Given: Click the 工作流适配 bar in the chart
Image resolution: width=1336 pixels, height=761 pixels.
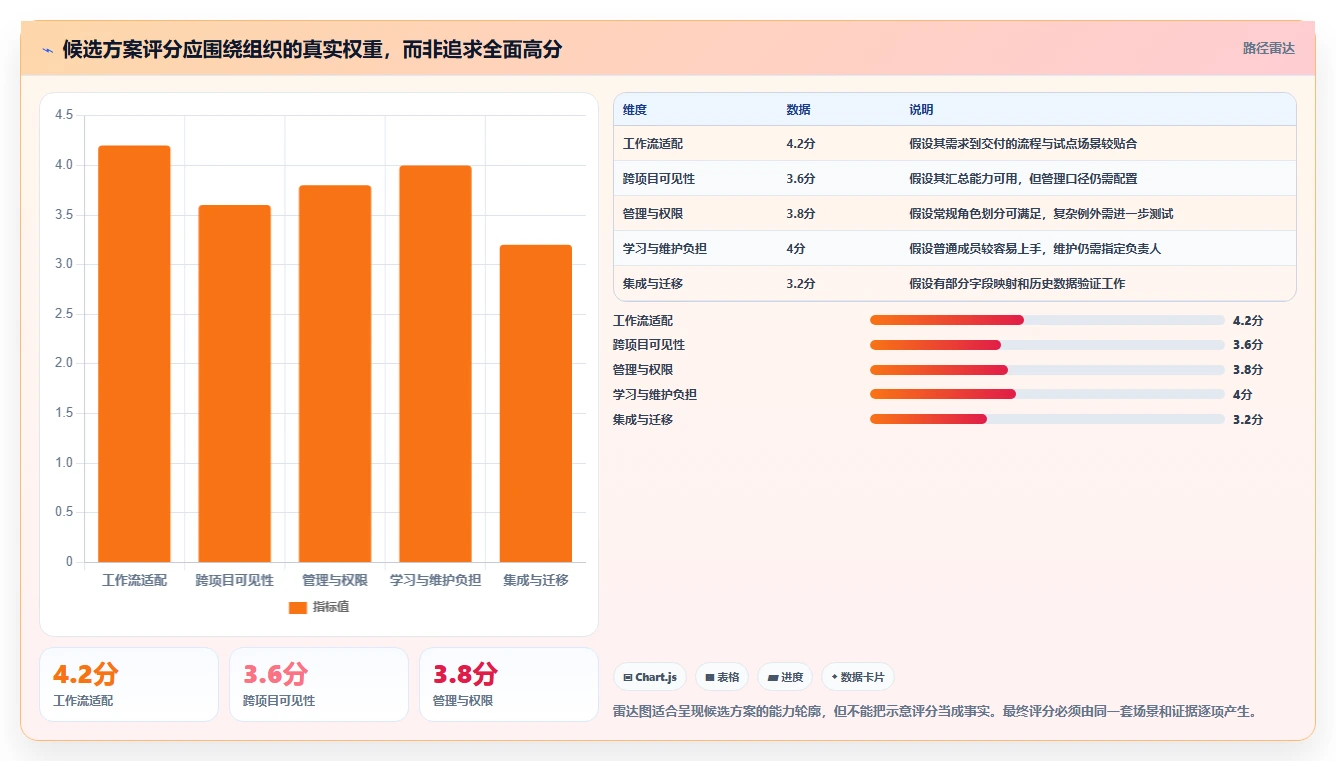Looking at the screenshot, I should (x=134, y=354).
